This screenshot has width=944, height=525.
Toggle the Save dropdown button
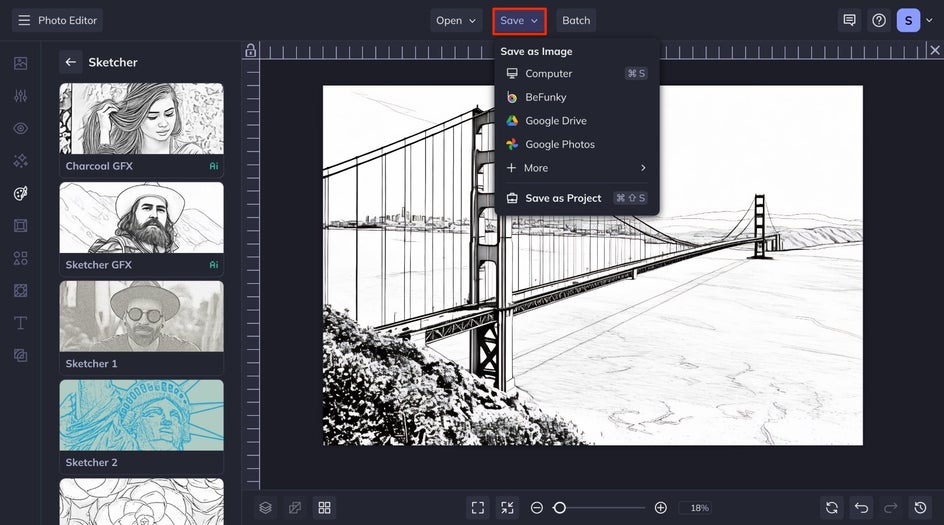tap(519, 20)
